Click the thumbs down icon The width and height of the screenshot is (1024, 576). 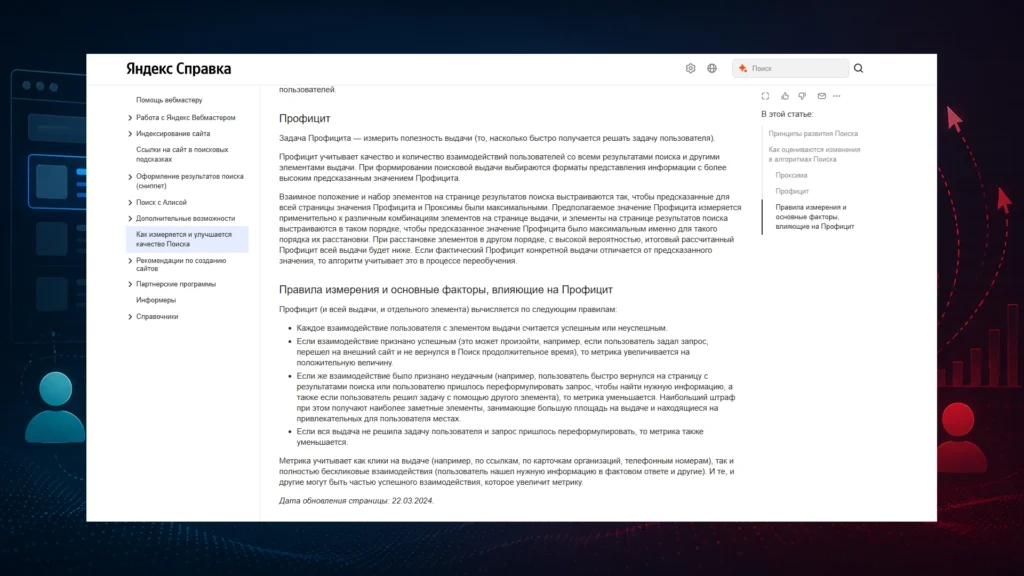click(803, 96)
